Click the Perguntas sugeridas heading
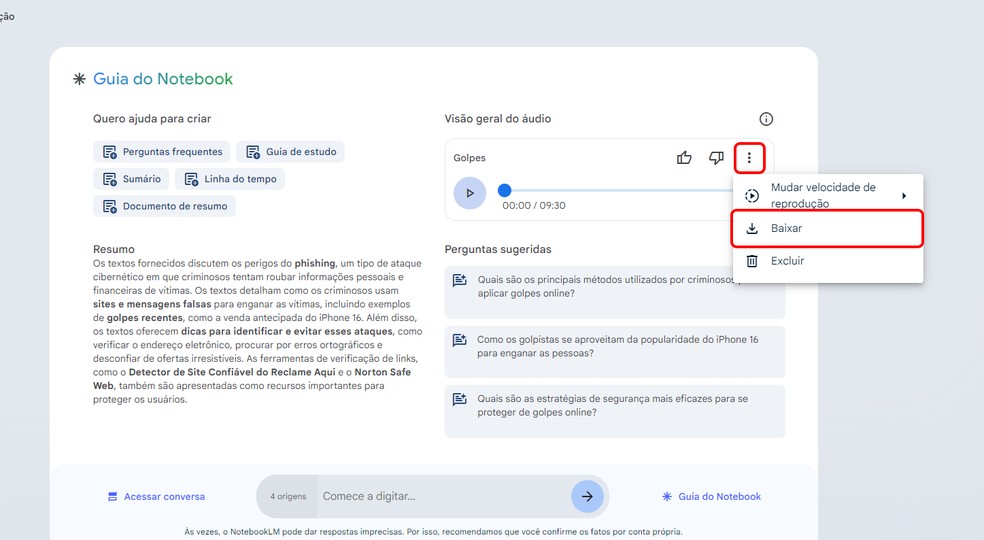The width and height of the screenshot is (984, 540). [x=498, y=249]
